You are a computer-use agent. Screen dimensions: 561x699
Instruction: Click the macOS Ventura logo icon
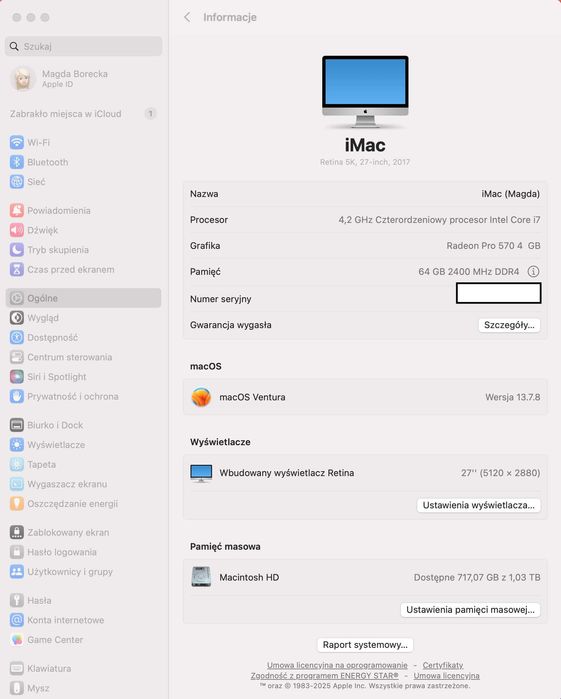[x=201, y=397]
